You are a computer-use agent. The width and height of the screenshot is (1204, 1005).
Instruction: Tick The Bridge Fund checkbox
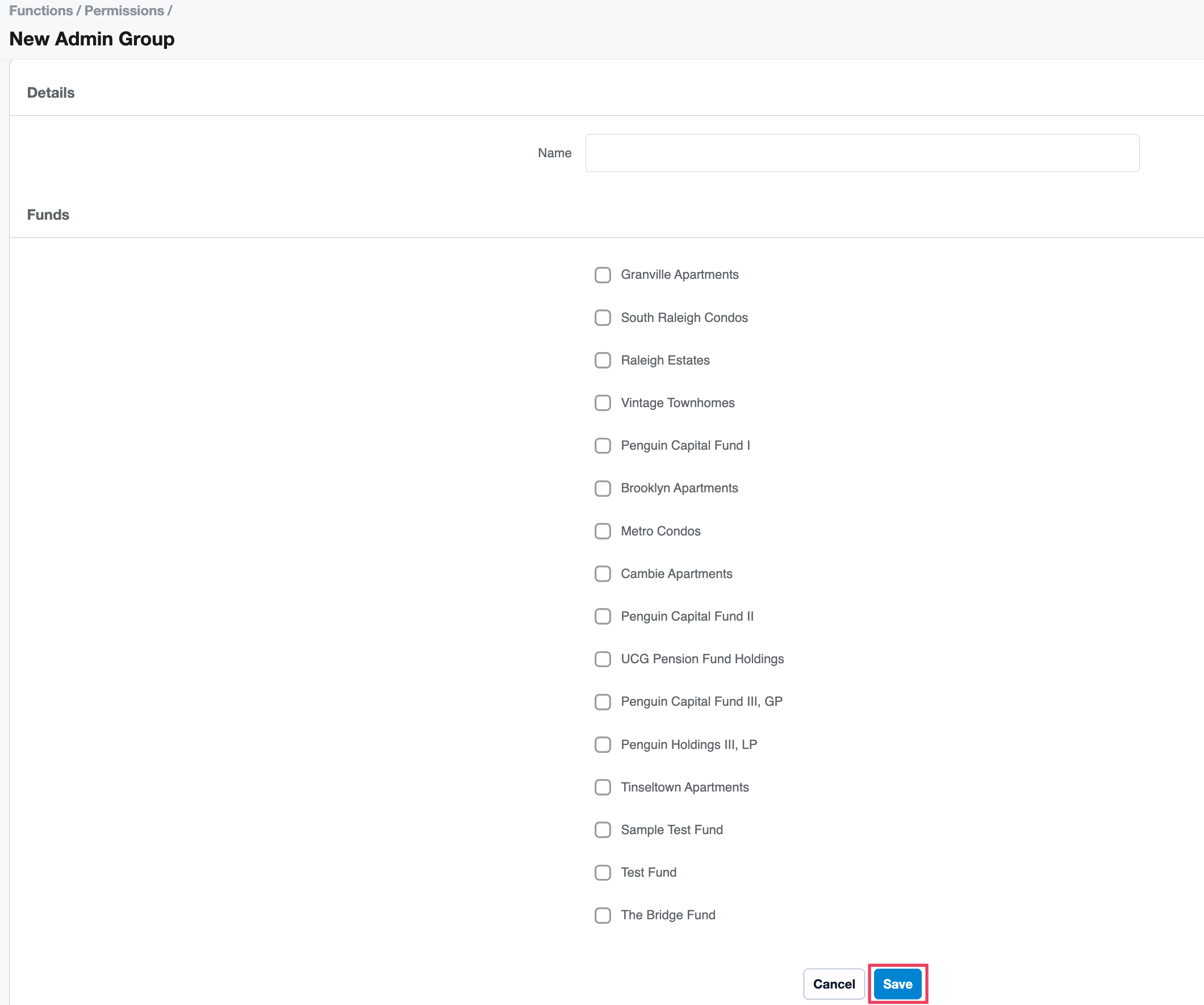(602, 915)
